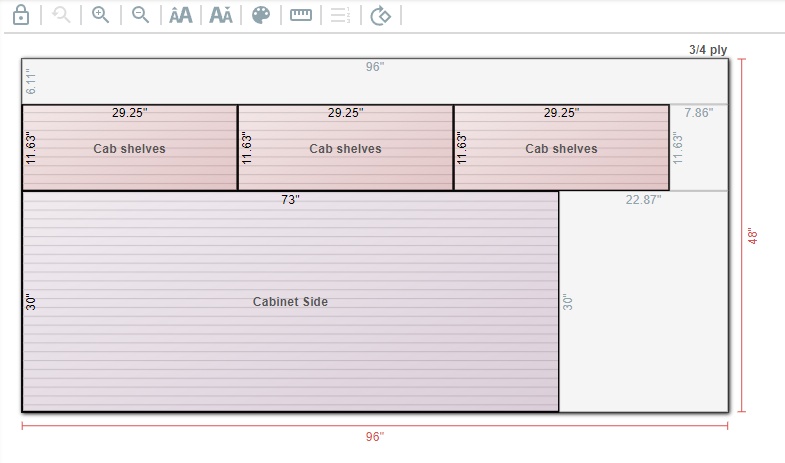
Task: Click the 96" width dimension below sheet
Action: point(374,437)
